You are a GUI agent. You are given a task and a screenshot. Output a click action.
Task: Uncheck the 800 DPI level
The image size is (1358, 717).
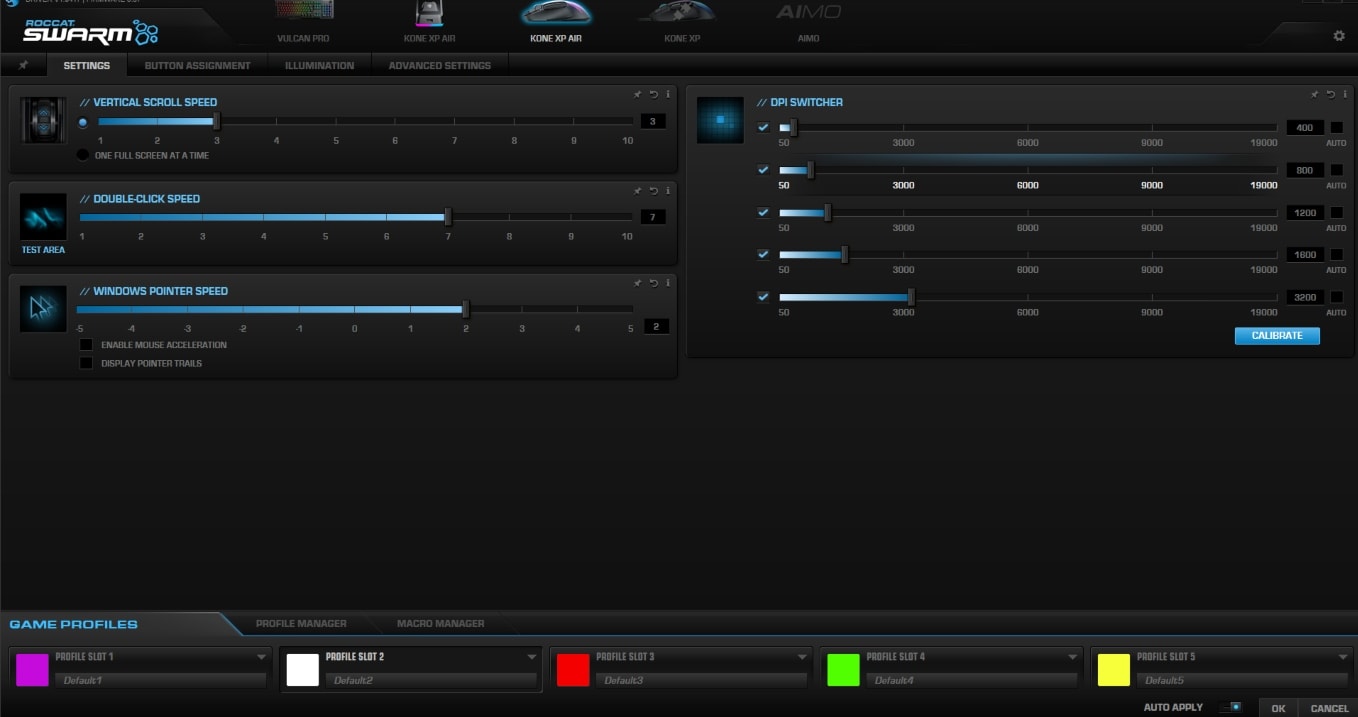[x=763, y=170]
